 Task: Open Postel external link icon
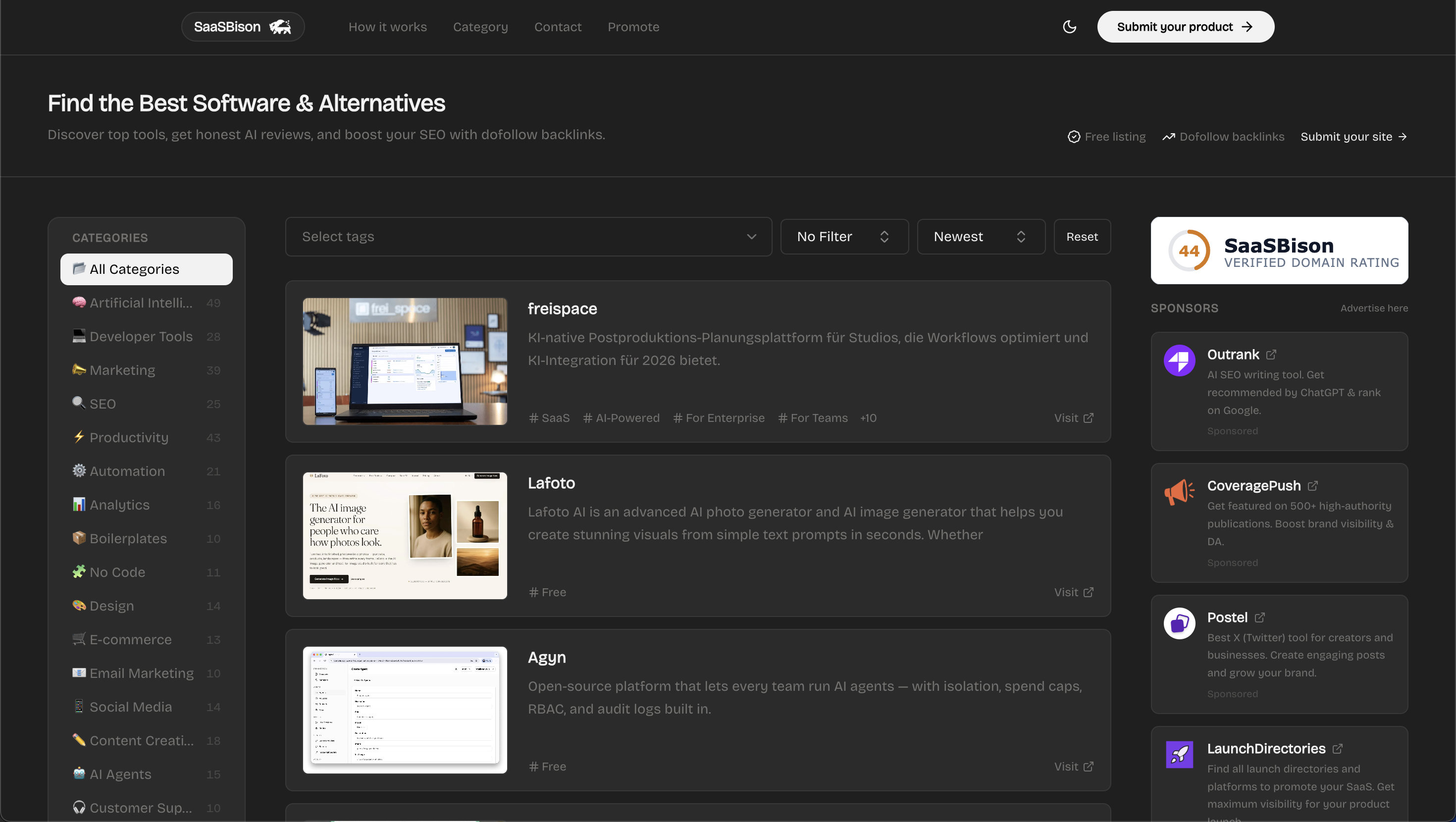1260,617
